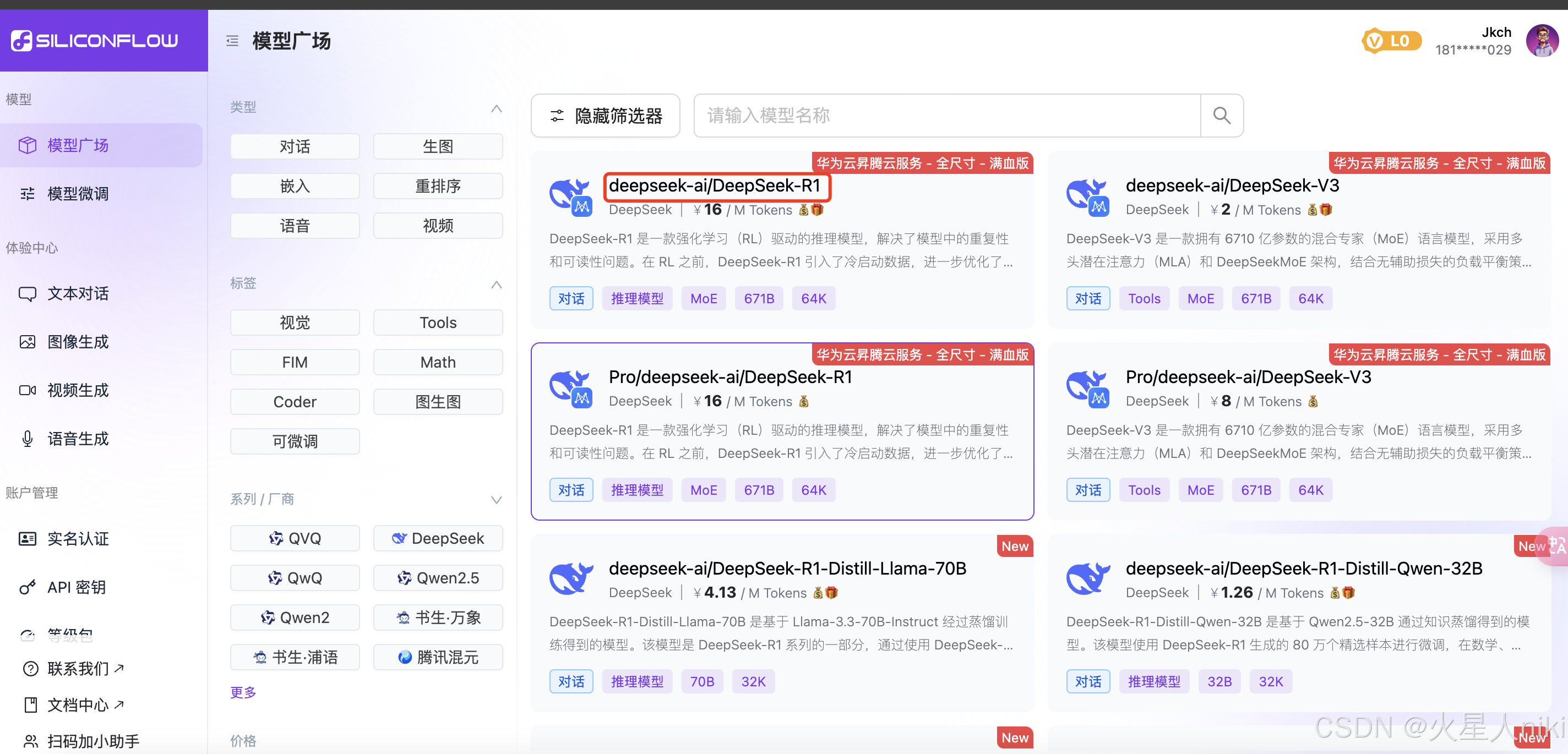
Task: Enable the 对话 type filter
Action: pos(295,146)
